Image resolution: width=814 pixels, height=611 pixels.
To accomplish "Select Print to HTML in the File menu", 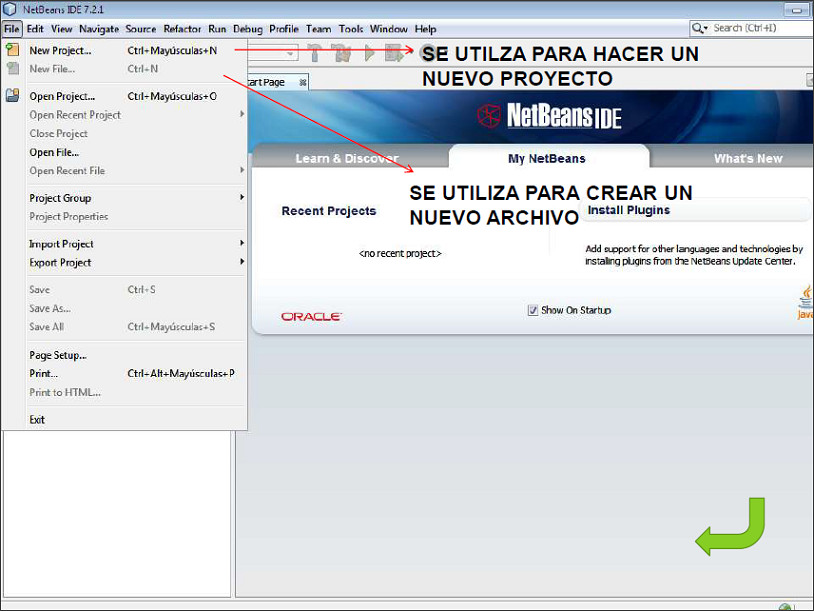I will pos(65,392).
